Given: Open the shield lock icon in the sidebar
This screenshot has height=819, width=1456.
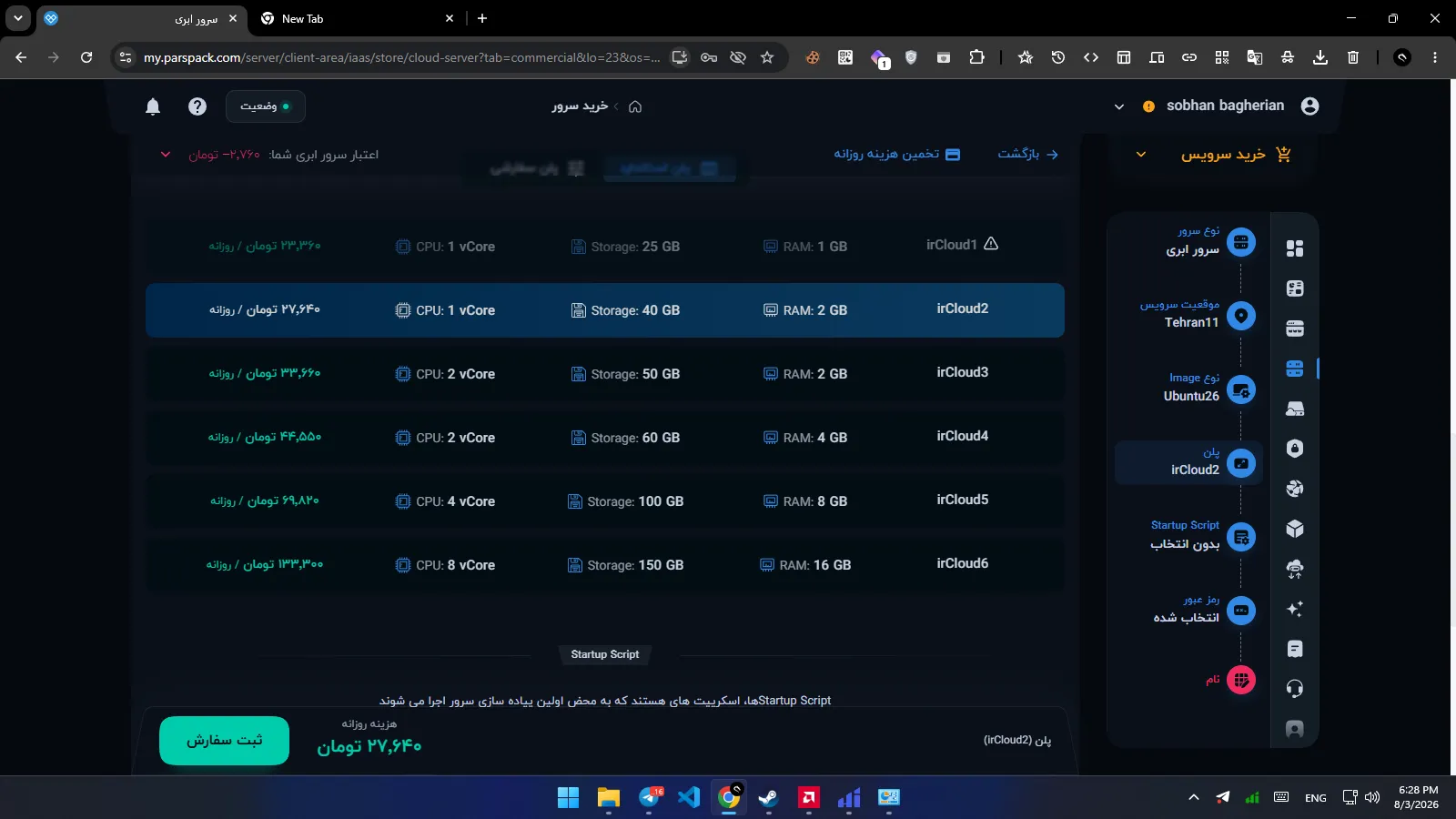Looking at the screenshot, I should (1295, 449).
